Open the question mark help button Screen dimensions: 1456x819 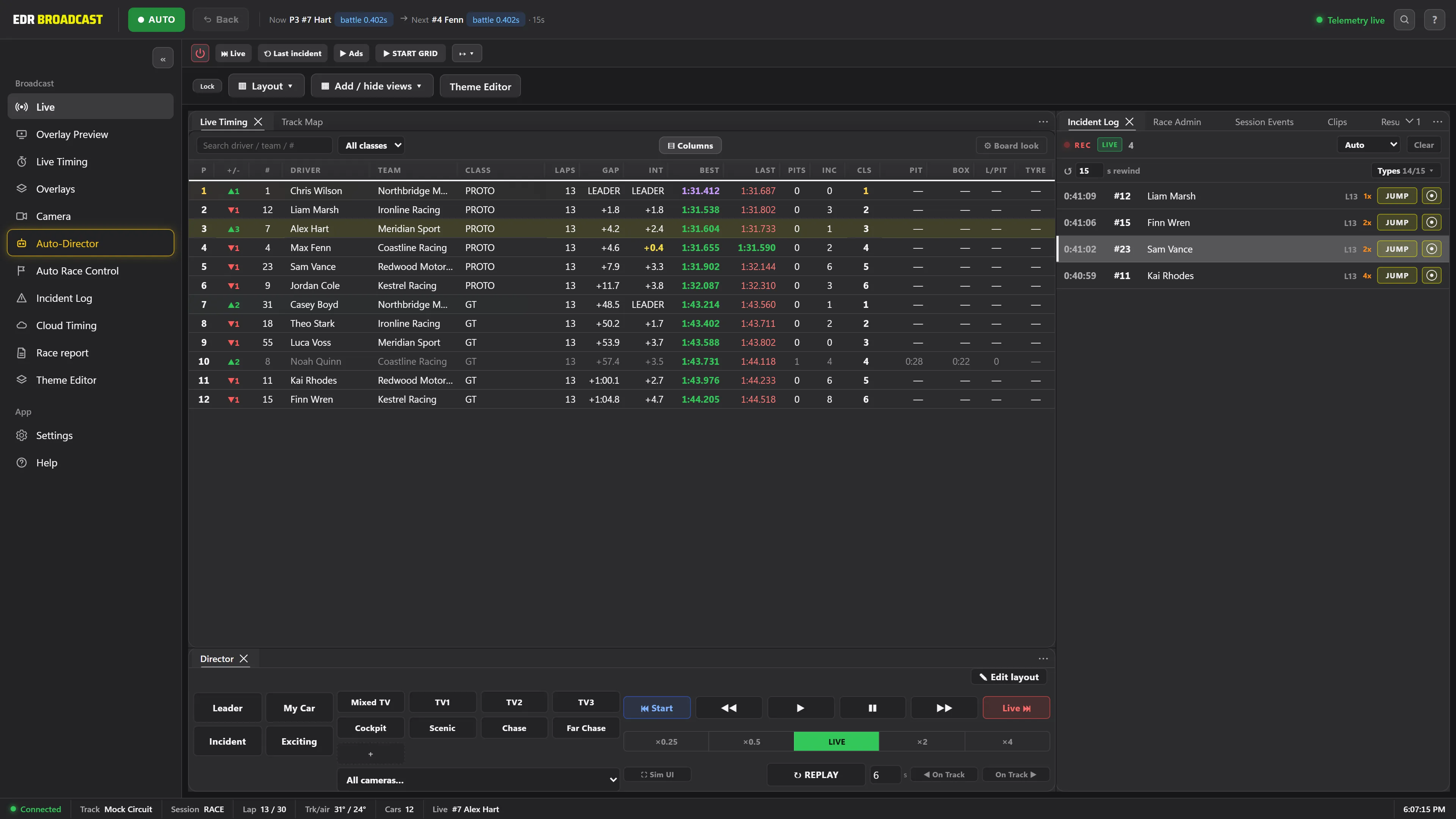click(x=1434, y=20)
